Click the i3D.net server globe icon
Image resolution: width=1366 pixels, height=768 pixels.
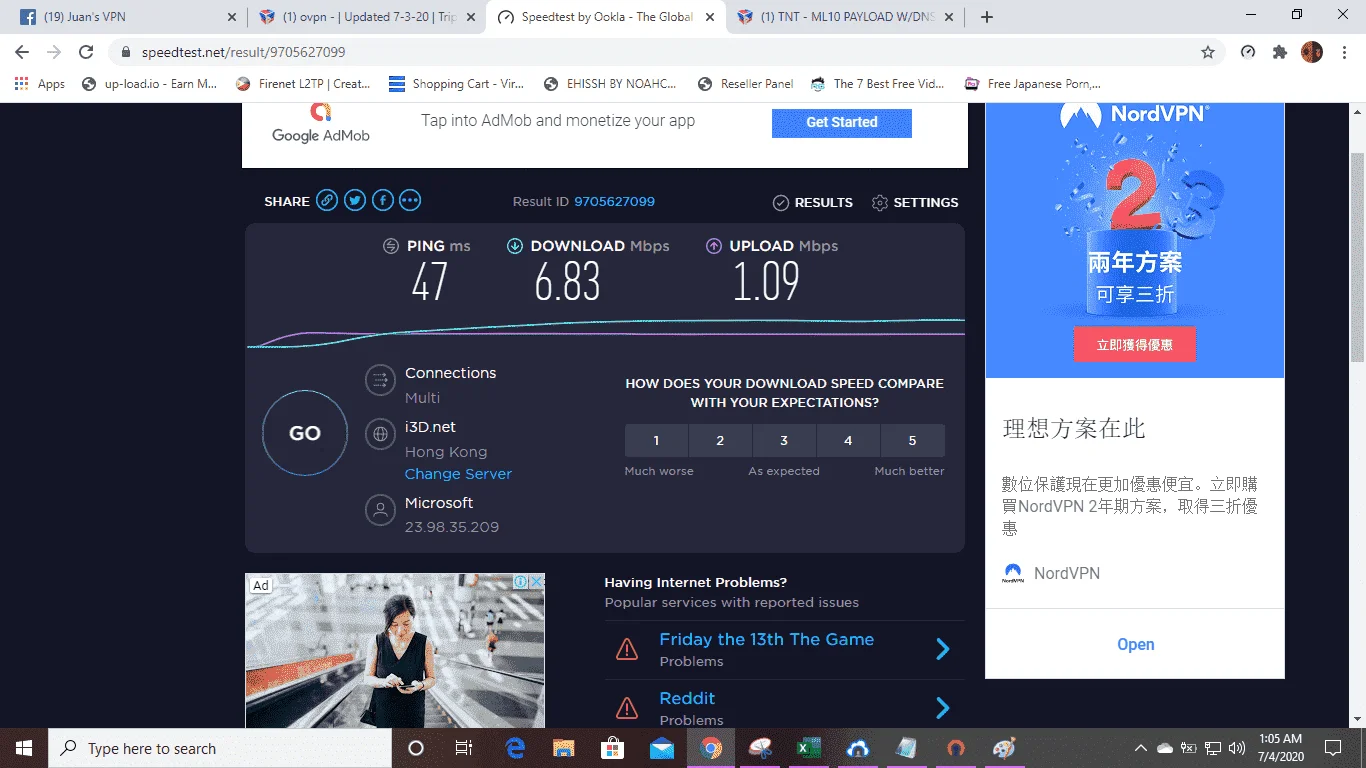click(x=380, y=435)
